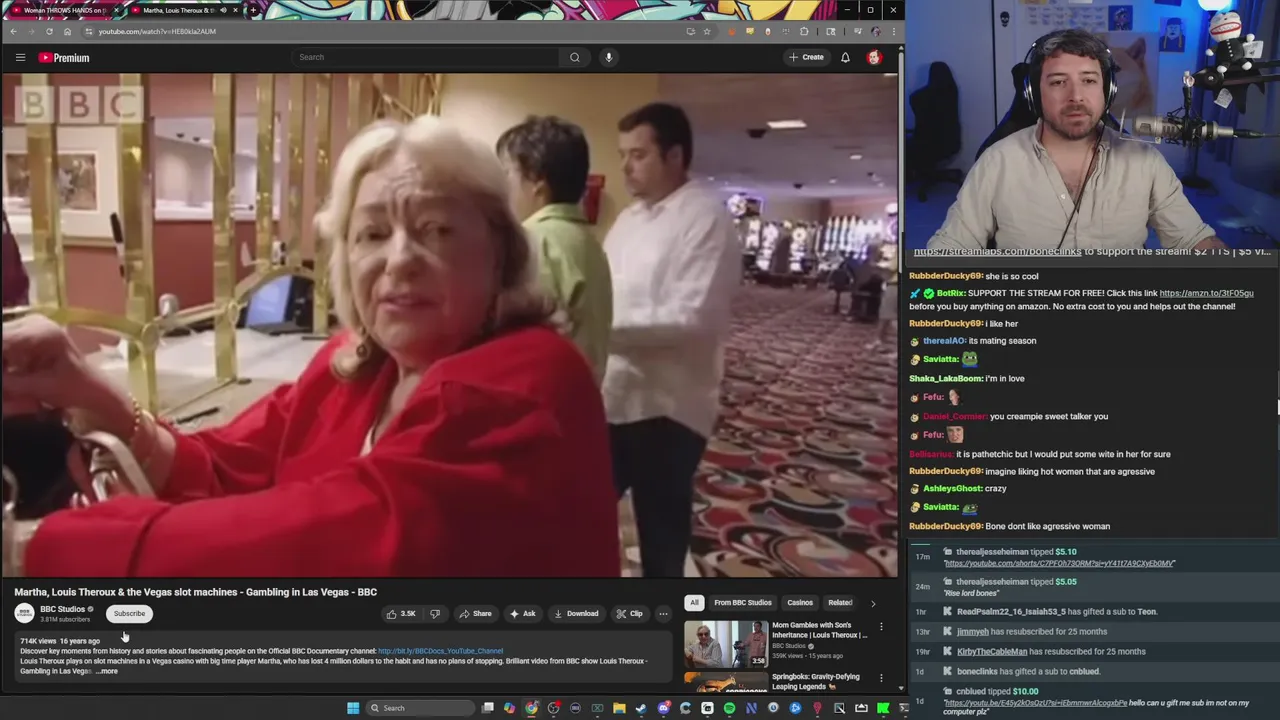
Task: Open YouTube notifications bell
Action: (845, 57)
